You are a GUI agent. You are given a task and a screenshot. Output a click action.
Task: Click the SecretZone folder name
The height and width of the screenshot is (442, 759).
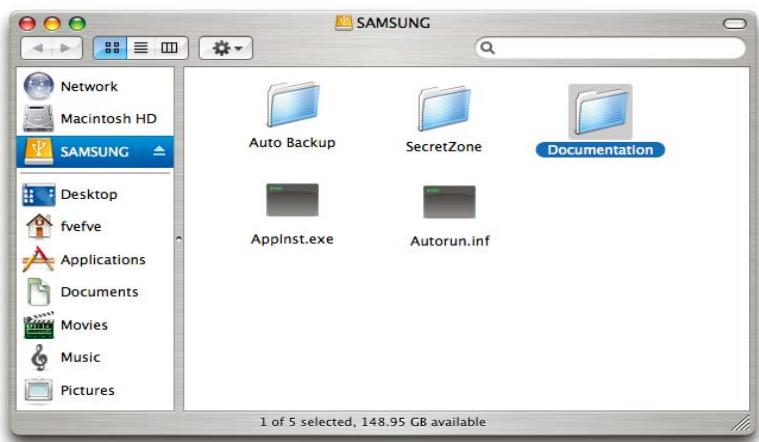[444, 146]
